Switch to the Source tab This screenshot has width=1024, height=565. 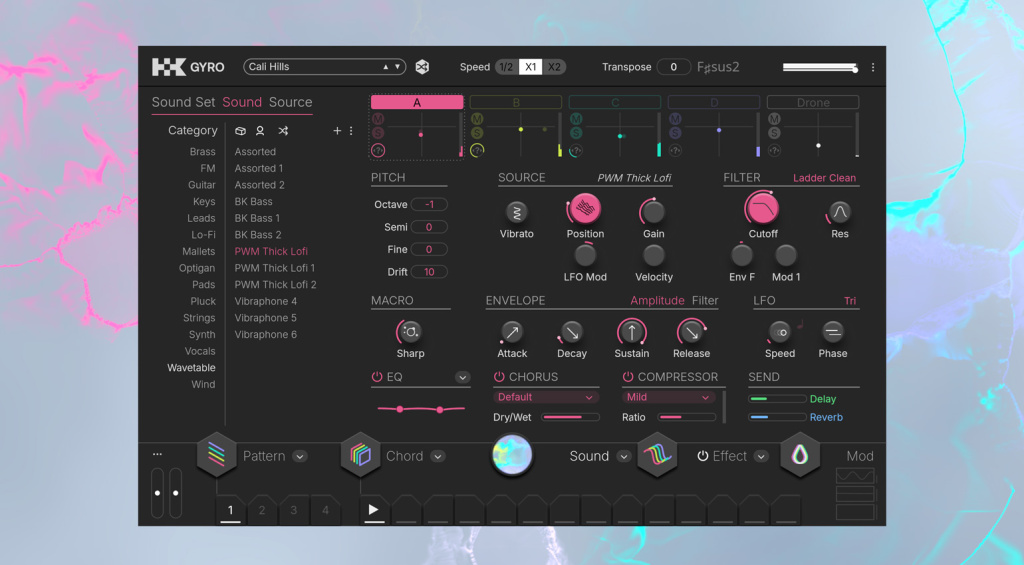click(290, 102)
